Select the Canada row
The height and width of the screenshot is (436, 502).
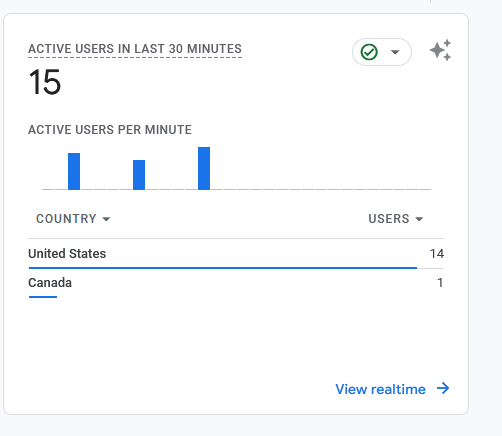pos(236,283)
